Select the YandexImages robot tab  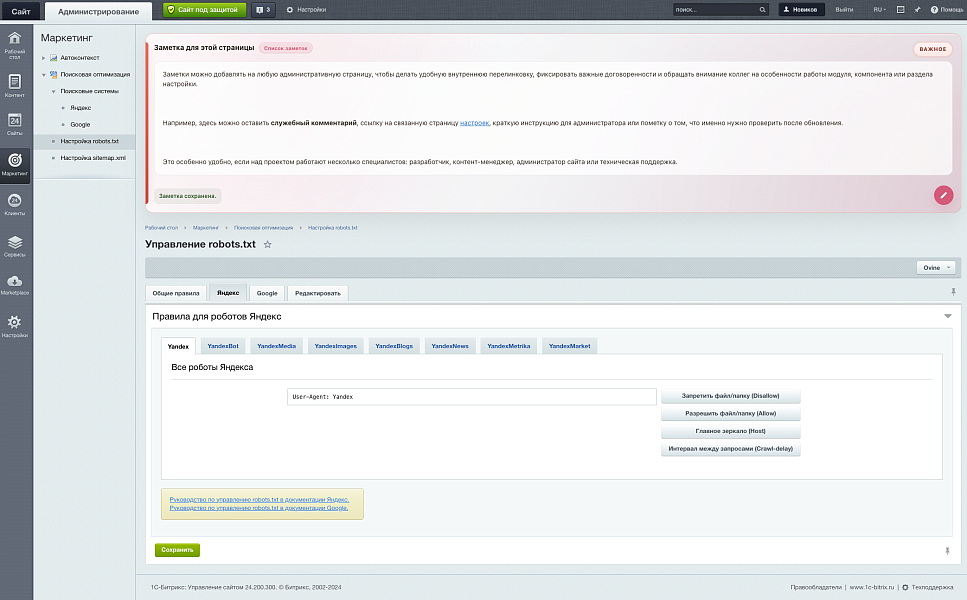click(x=335, y=346)
